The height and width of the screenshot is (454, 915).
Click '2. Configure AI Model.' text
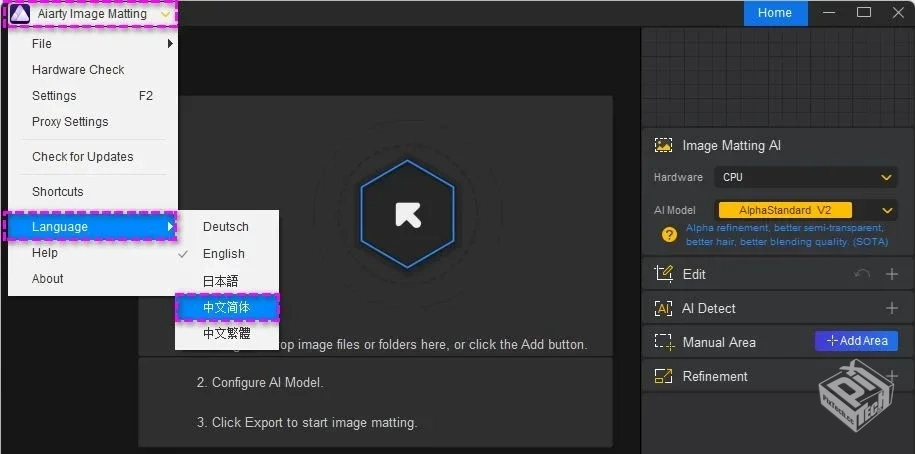pyautogui.click(x=260, y=383)
